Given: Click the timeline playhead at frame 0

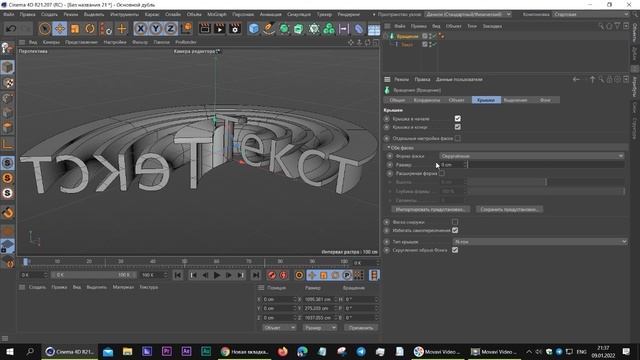Looking at the screenshot, I should tap(26, 262).
